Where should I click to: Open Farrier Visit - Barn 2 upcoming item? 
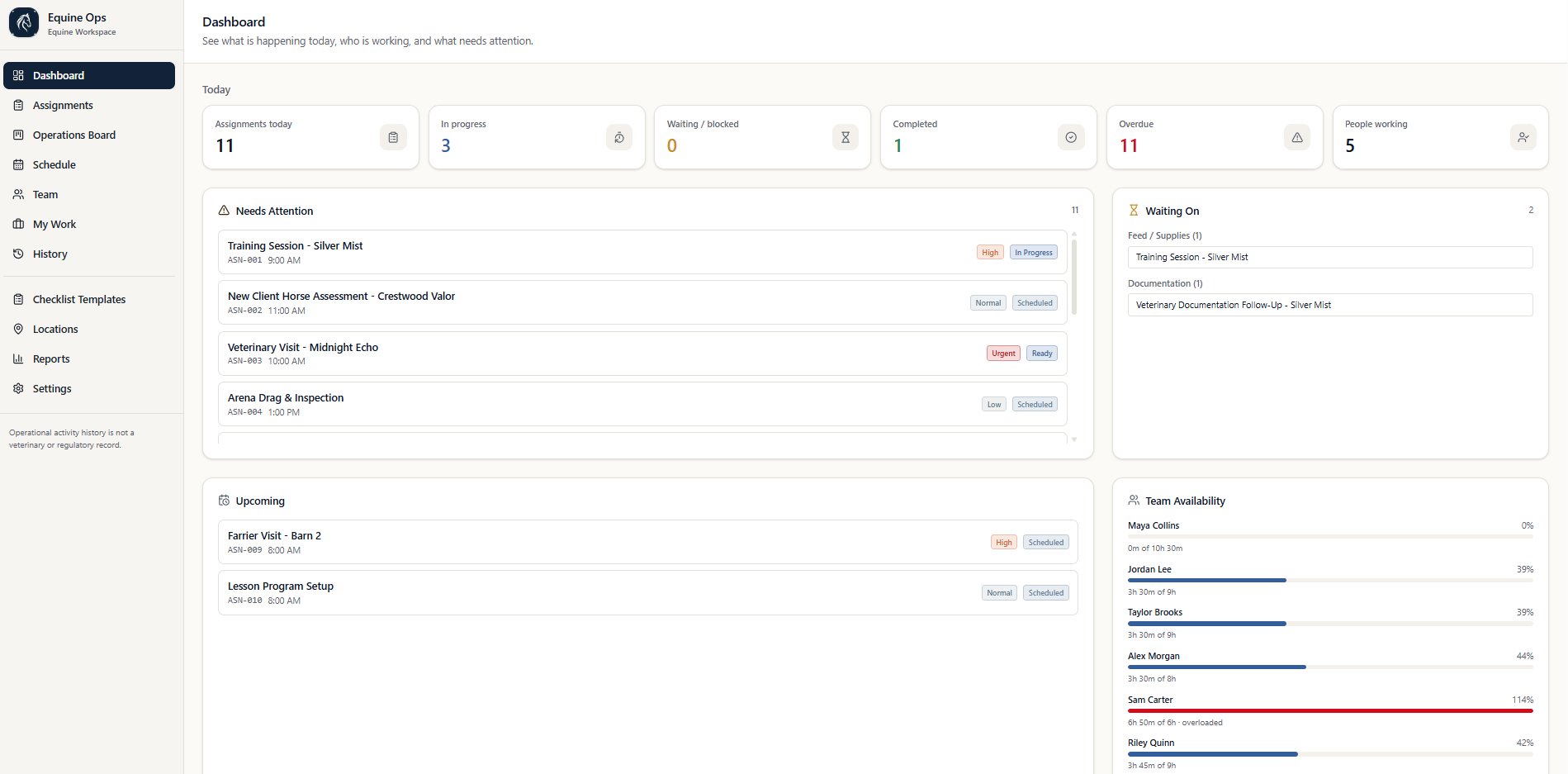(x=648, y=542)
